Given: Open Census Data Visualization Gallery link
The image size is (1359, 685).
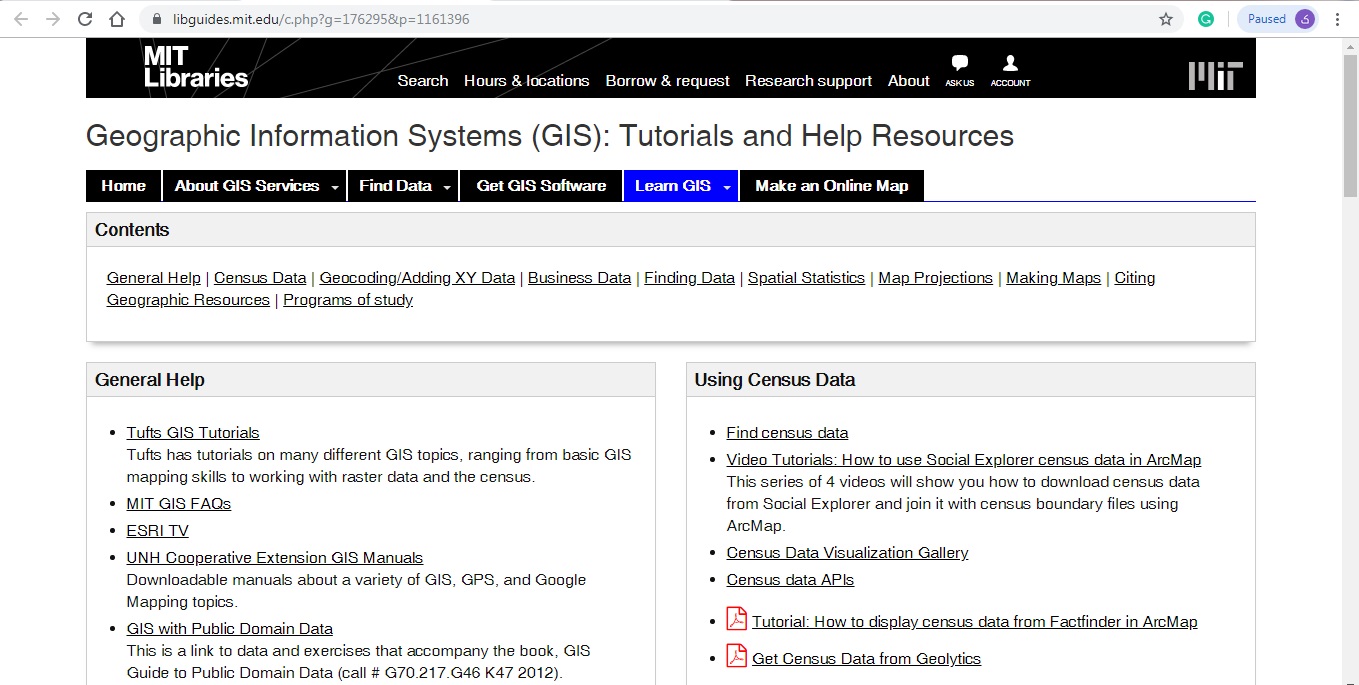Looking at the screenshot, I should (x=848, y=553).
